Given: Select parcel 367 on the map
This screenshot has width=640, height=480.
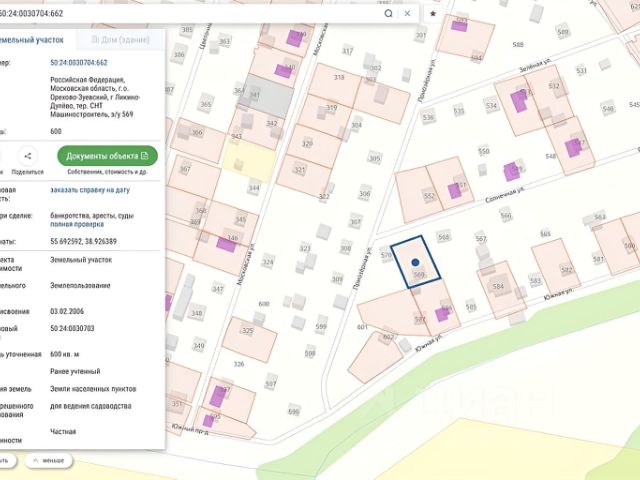Looking at the screenshot, I should coord(194,177).
